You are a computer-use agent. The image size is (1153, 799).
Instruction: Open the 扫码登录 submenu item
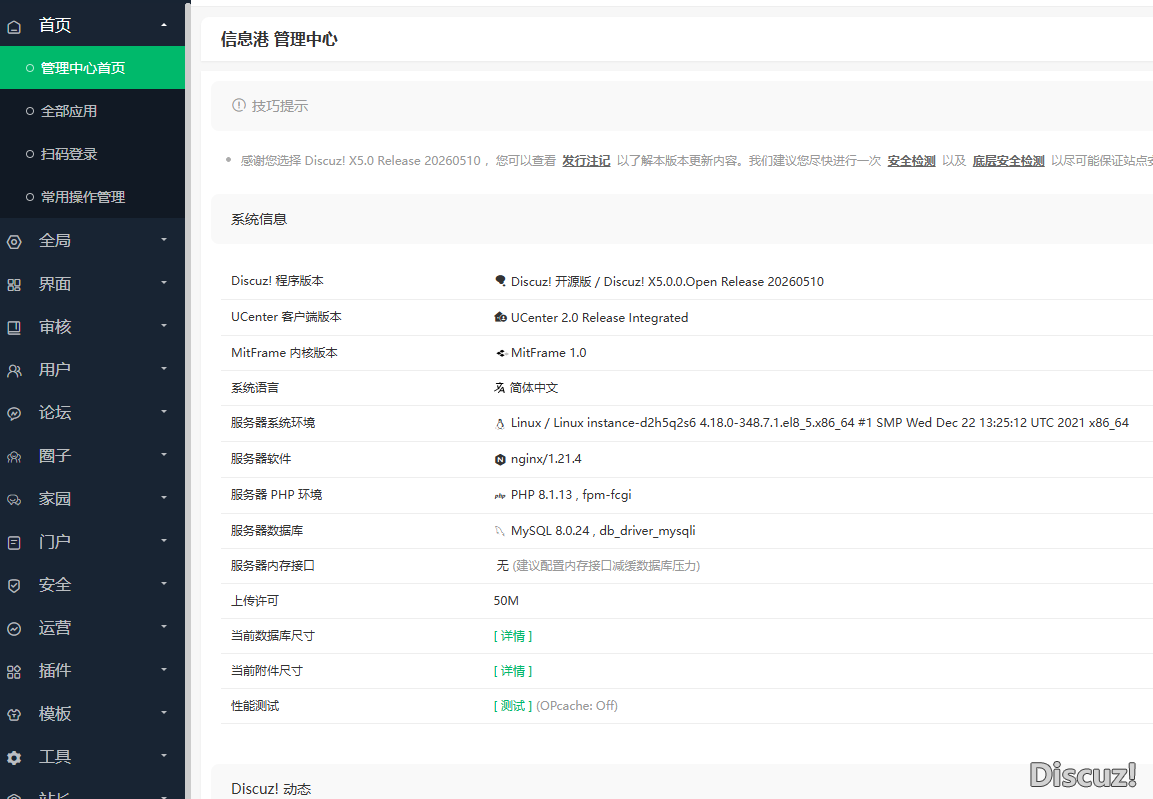(x=93, y=154)
